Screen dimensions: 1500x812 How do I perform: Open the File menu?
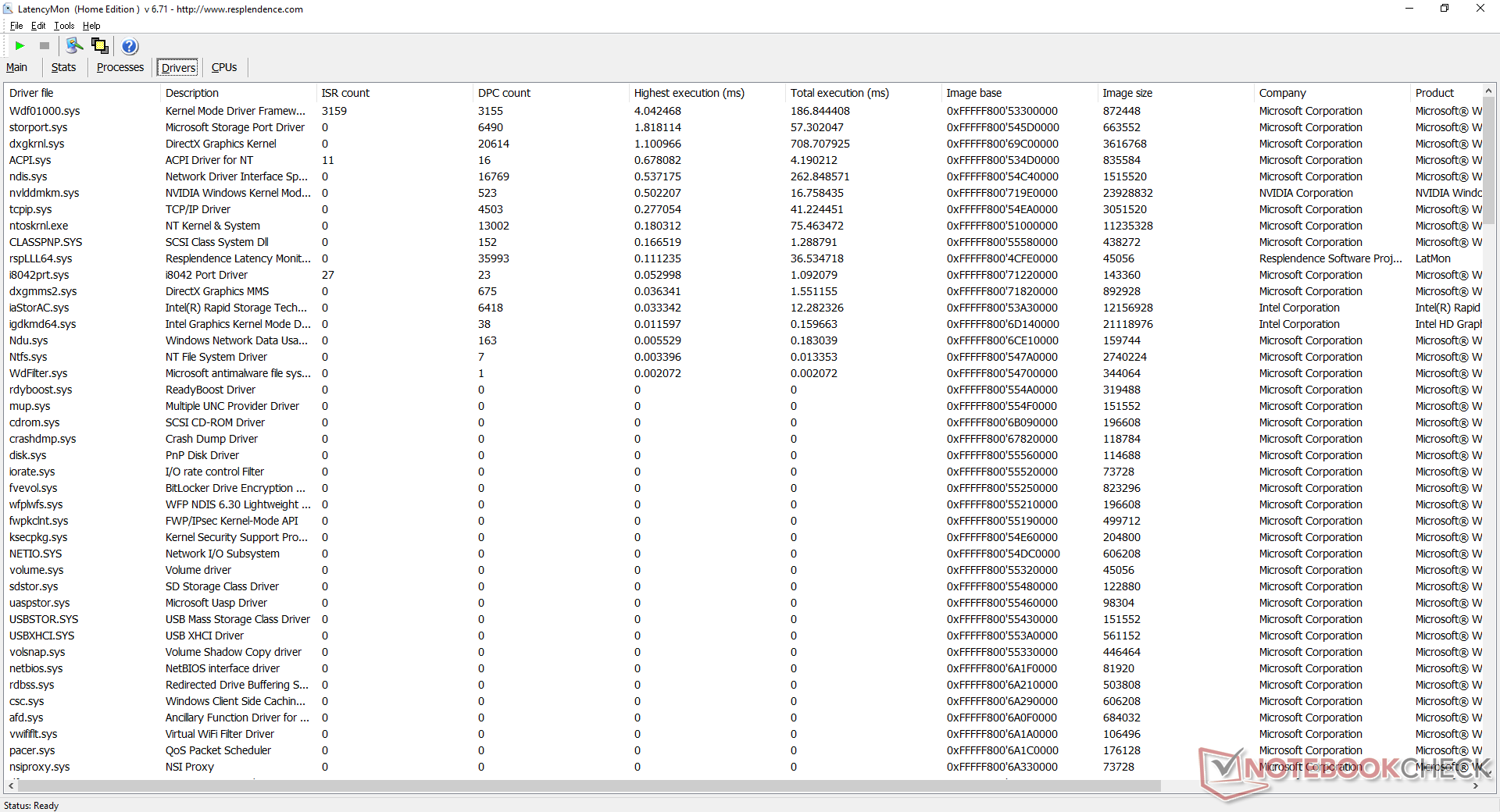(16, 26)
